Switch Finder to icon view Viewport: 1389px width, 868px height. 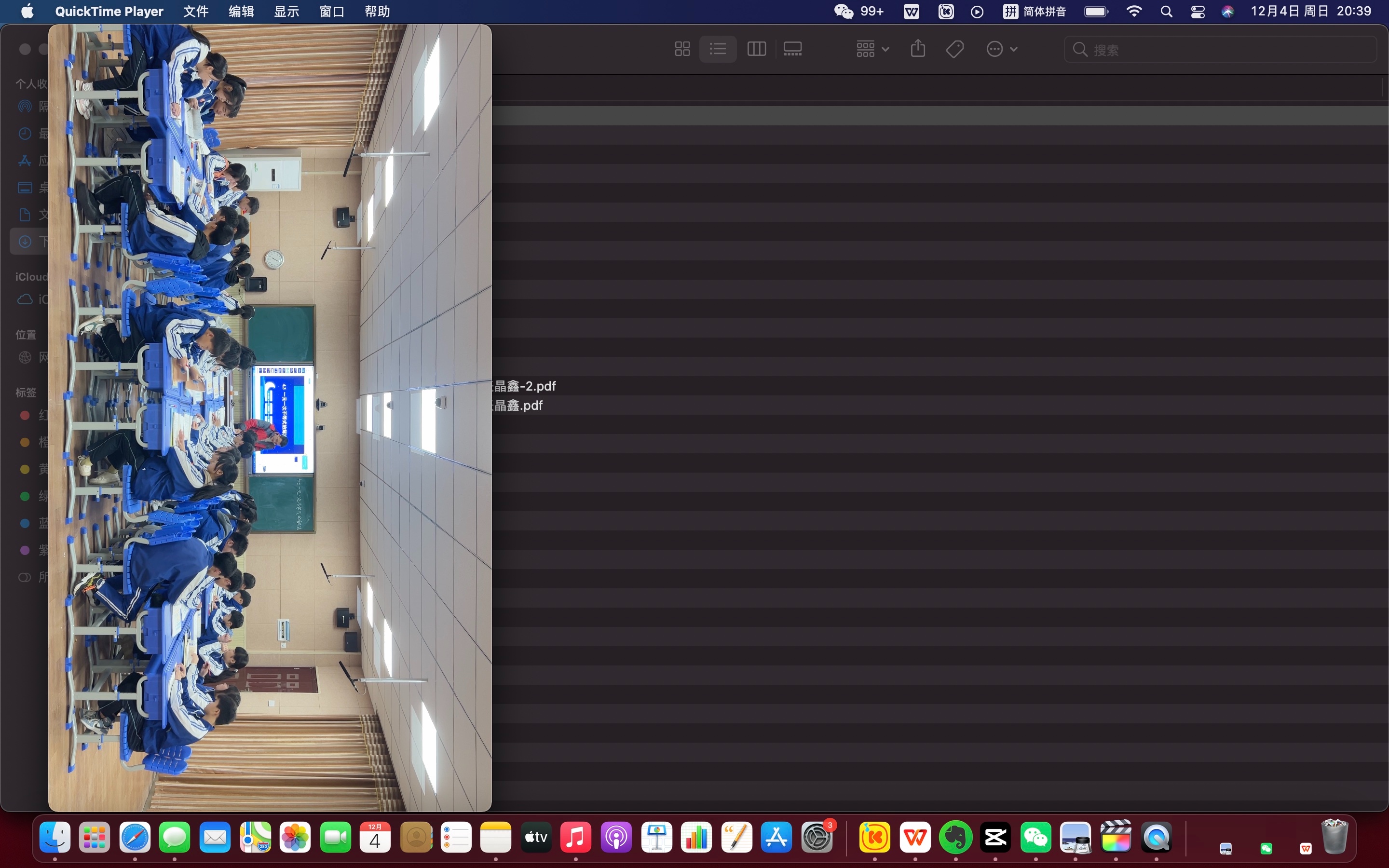pyautogui.click(x=682, y=49)
